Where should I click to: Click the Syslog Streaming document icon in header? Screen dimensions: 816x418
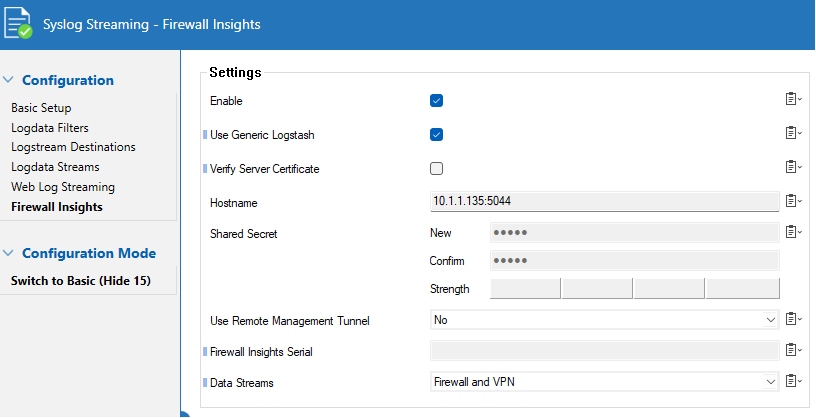click(19, 24)
